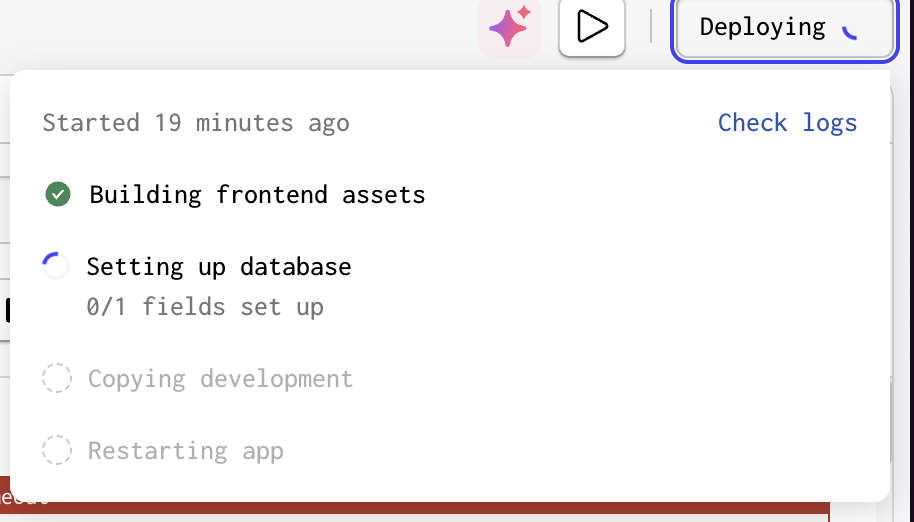
Task: Click the AI sparkle assistant icon
Action: [x=509, y=27]
